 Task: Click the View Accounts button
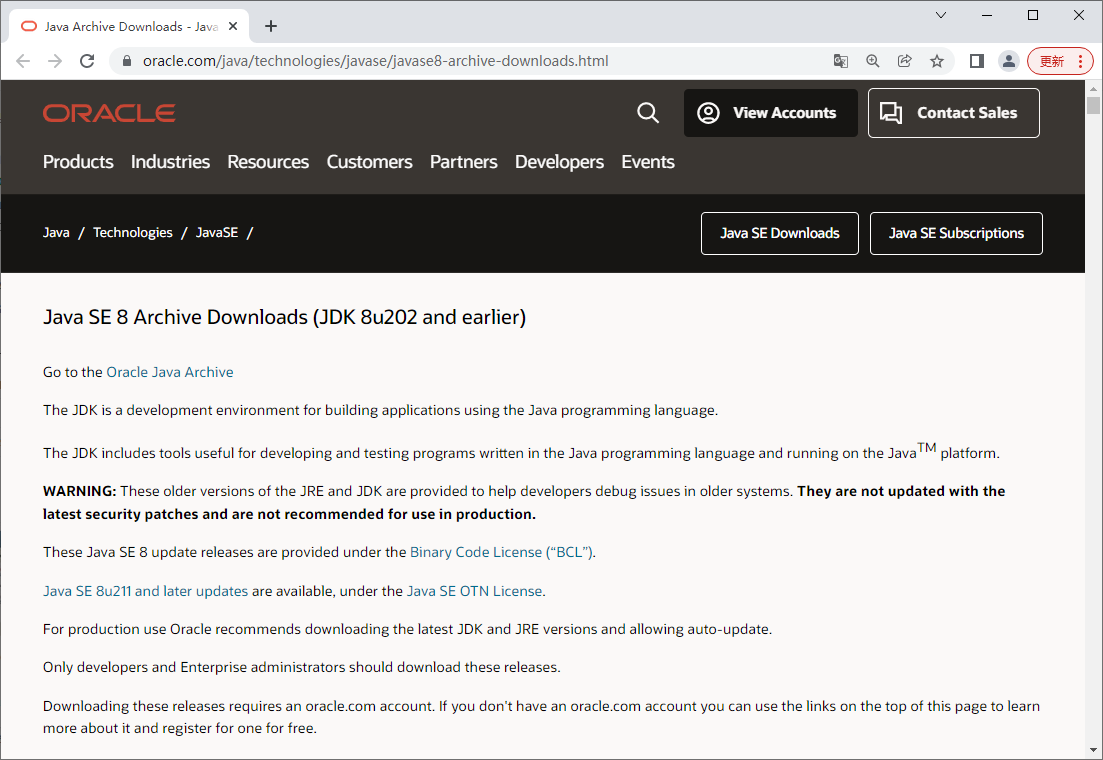click(x=770, y=113)
